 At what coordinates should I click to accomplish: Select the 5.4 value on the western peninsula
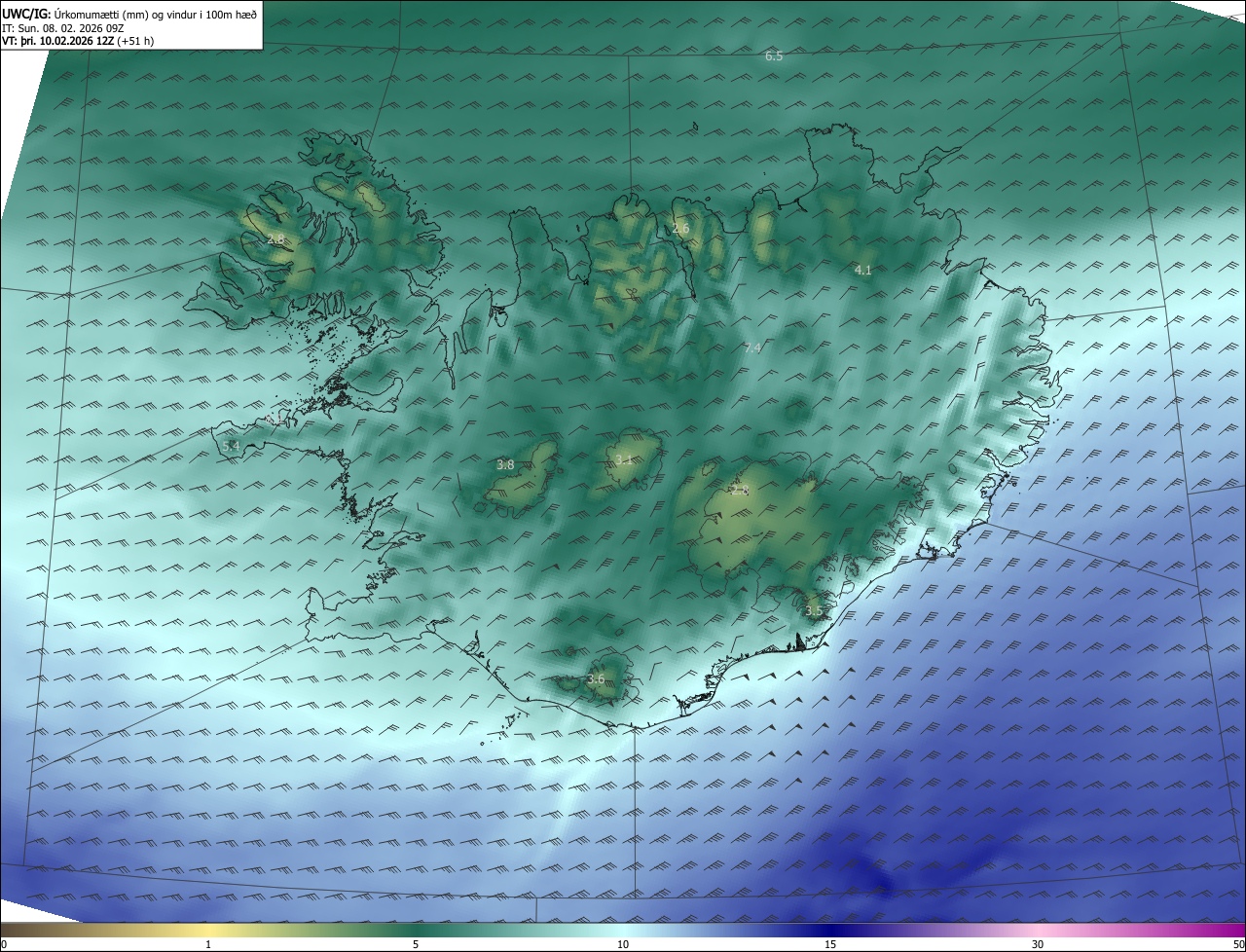coord(231,446)
